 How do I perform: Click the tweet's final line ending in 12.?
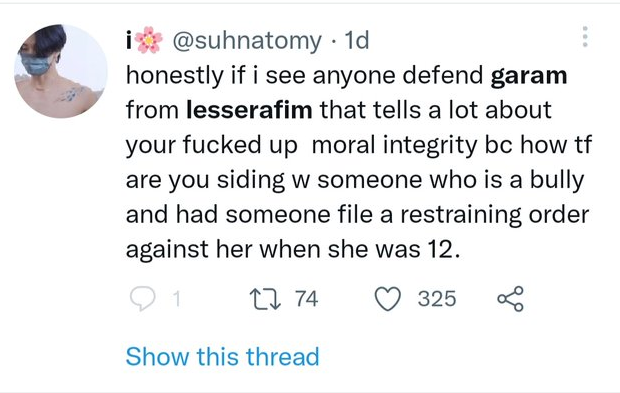(x=293, y=250)
